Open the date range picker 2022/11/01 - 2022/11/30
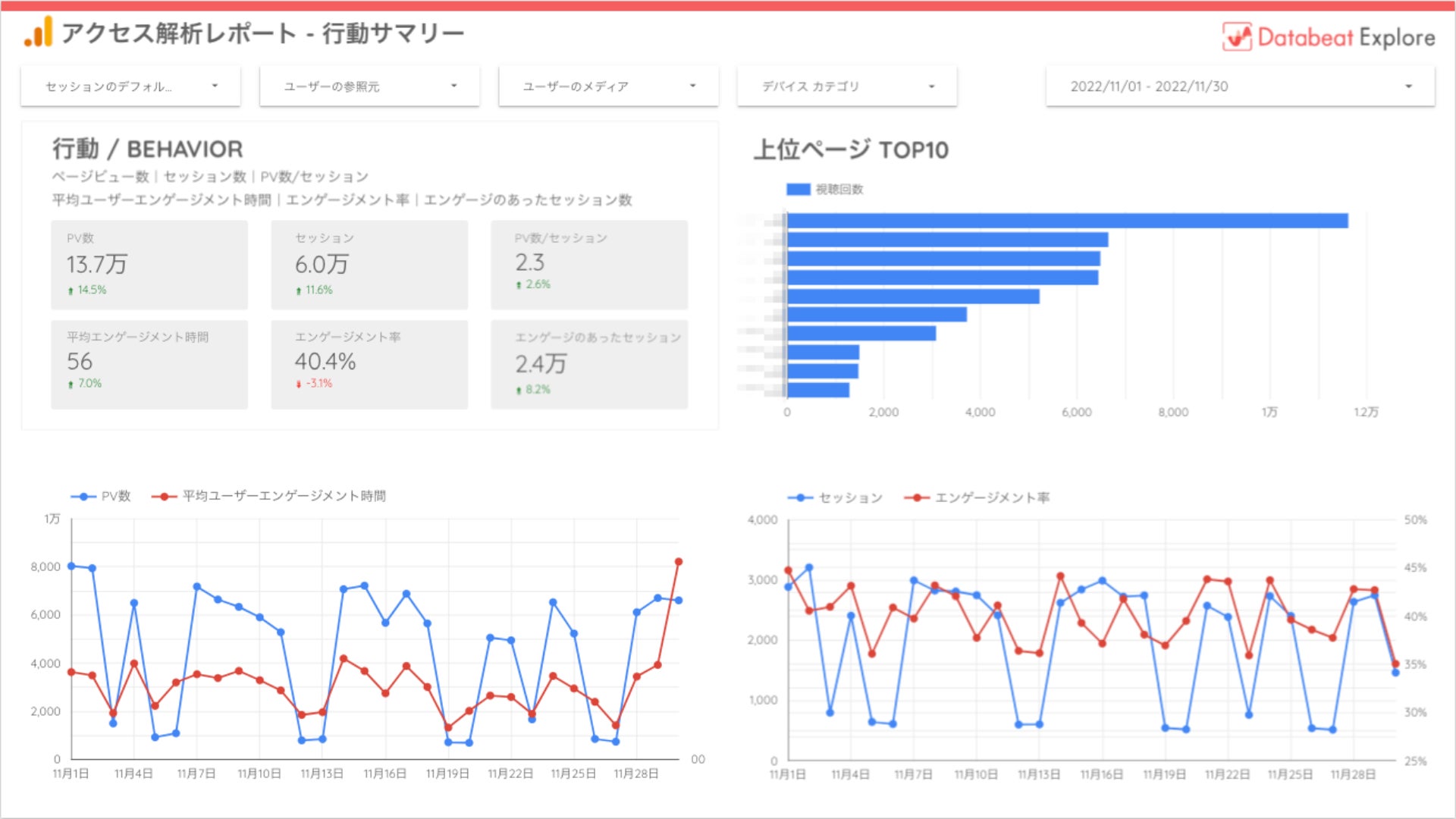1456x819 pixels. pyautogui.click(x=1240, y=86)
